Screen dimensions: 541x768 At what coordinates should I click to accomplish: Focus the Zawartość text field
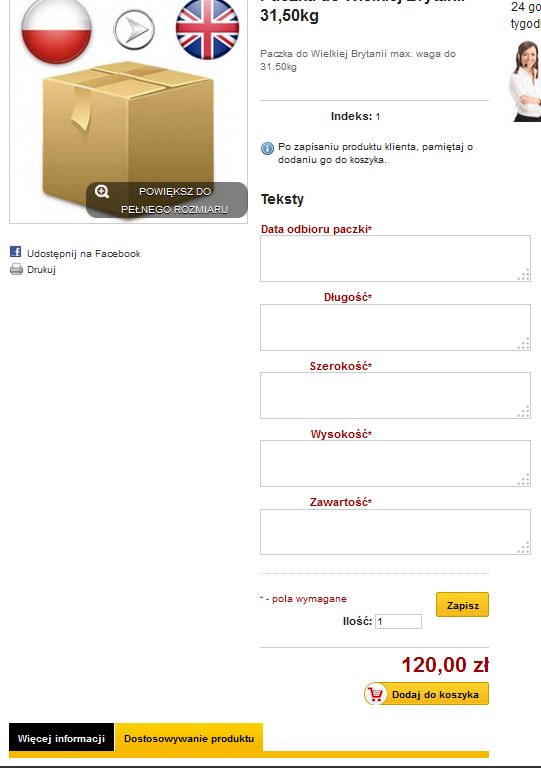pos(395,532)
